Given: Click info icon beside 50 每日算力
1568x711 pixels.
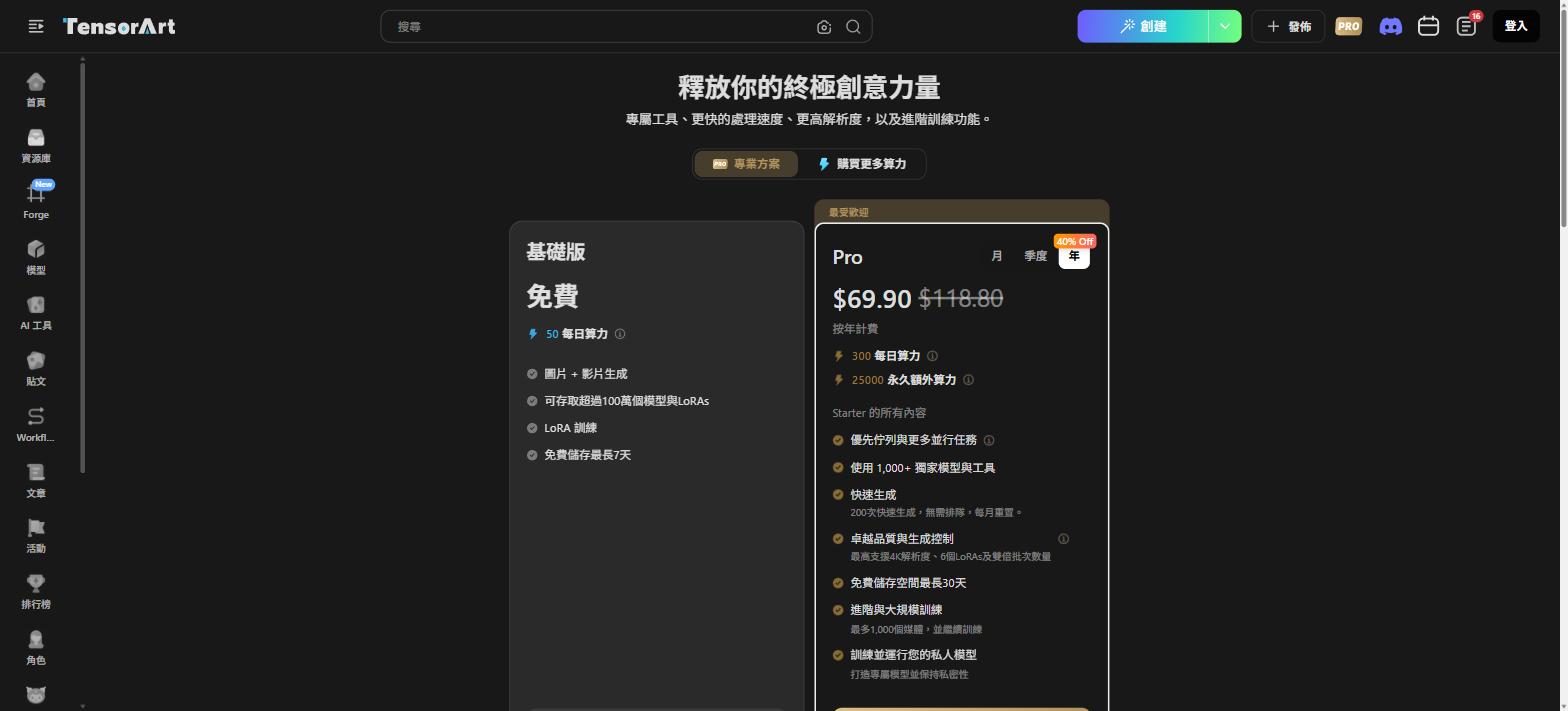Looking at the screenshot, I should tap(620, 334).
